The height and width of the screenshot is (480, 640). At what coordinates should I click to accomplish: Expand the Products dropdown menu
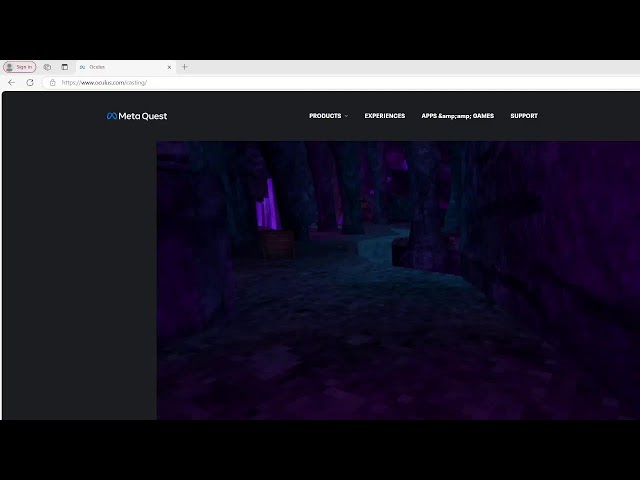[325, 116]
